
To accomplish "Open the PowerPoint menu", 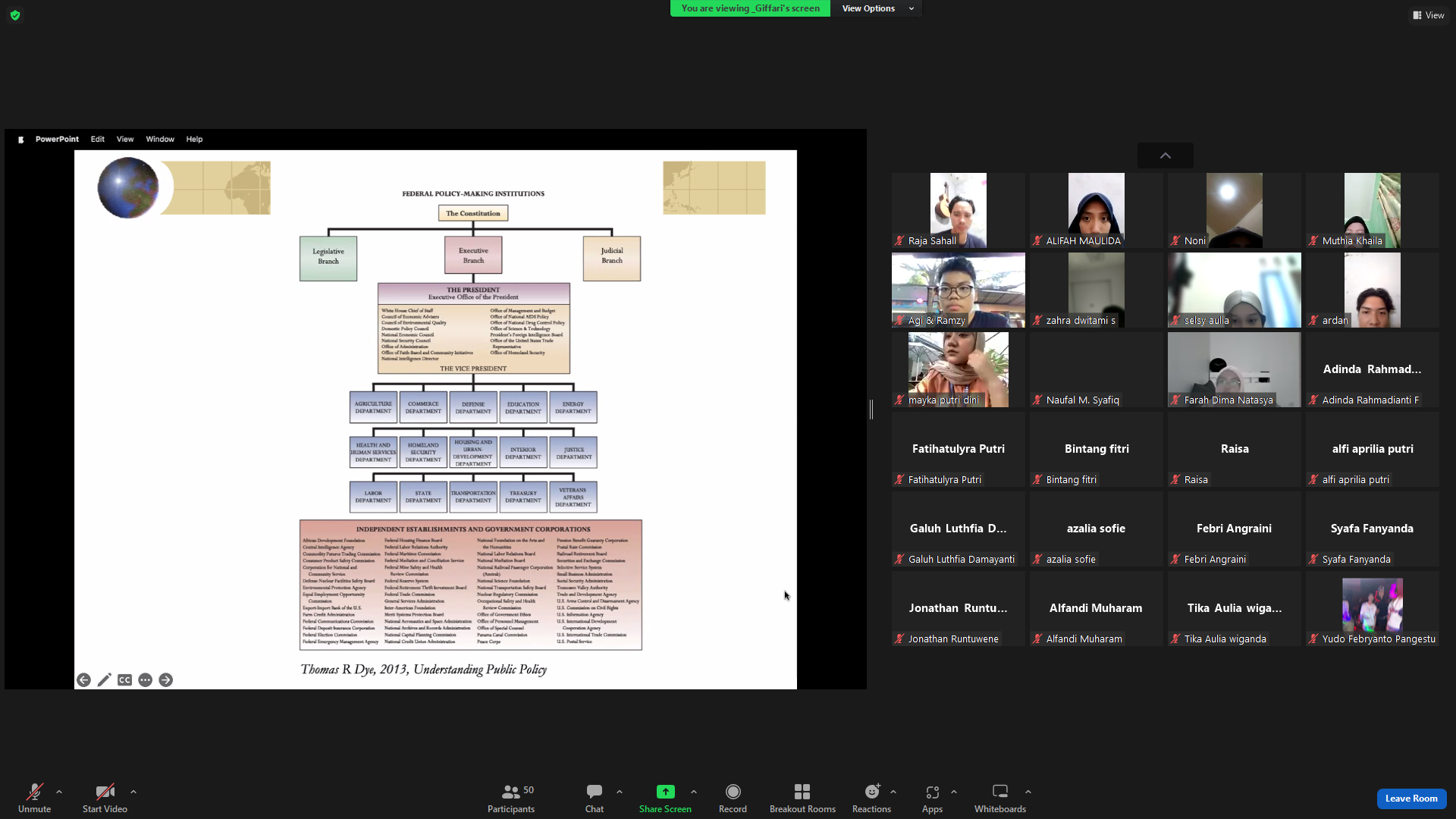I will 57,140.
